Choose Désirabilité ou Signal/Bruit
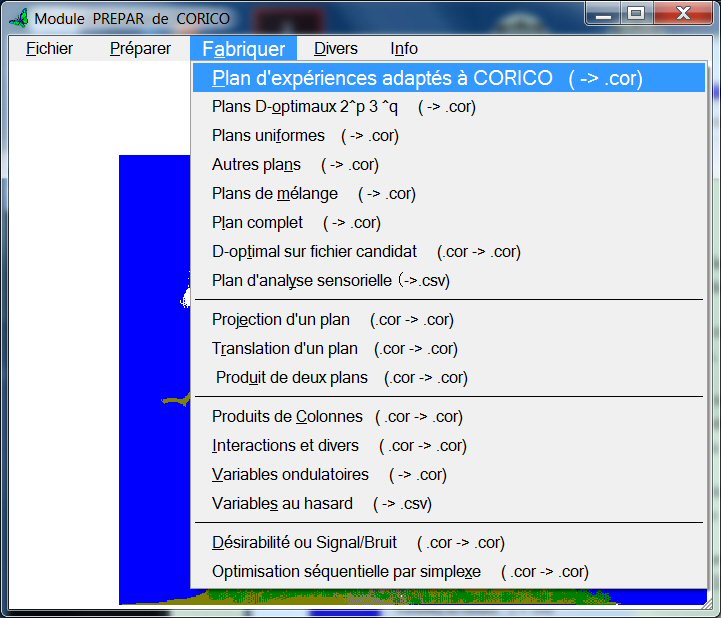 [x=449, y=543]
